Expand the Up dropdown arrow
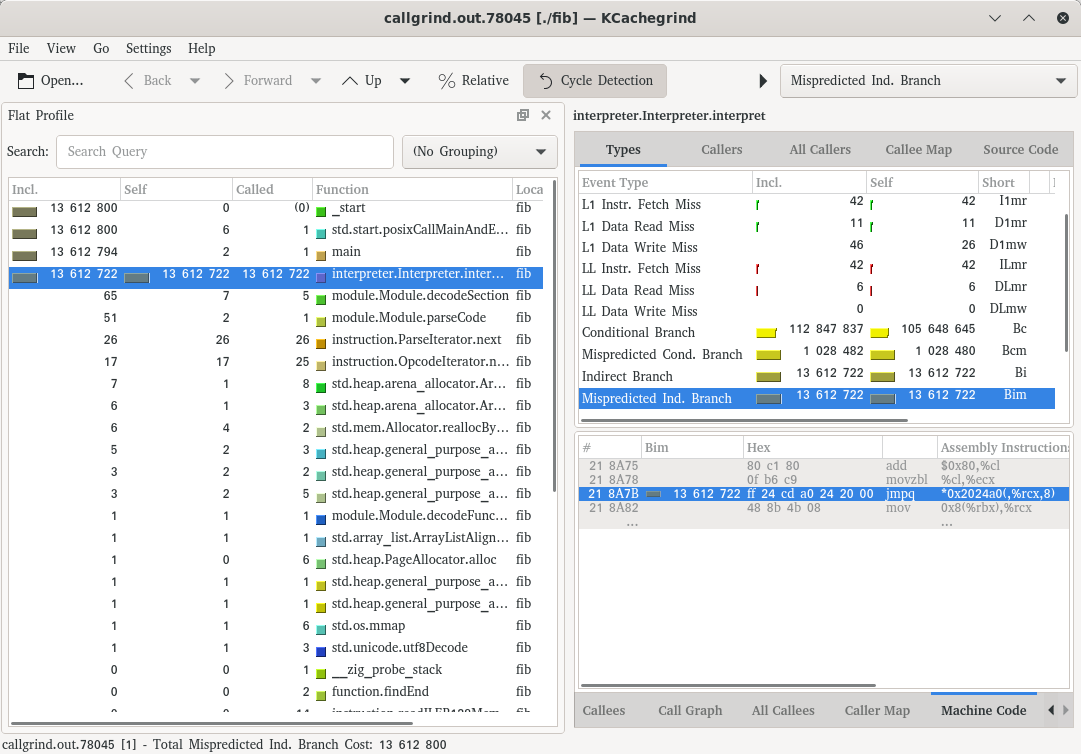The image size is (1081, 754). tap(405, 81)
